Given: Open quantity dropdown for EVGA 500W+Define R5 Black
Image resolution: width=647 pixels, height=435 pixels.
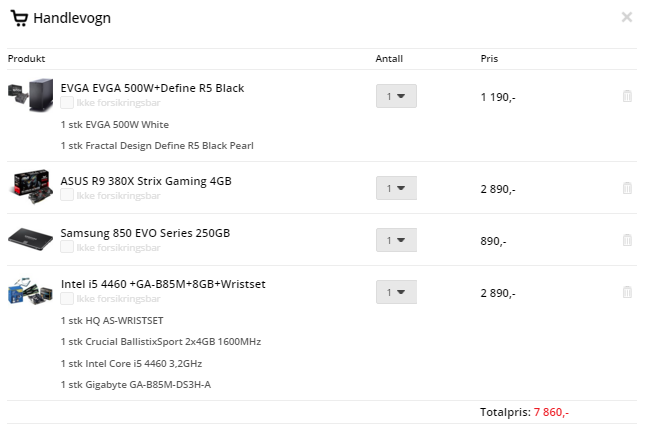Looking at the screenshot, I should click(x=396, y=96).
